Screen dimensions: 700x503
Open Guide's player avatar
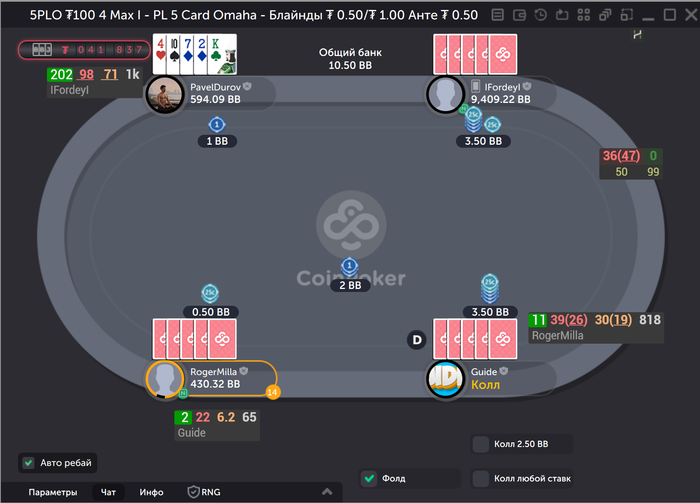point(445,378)
